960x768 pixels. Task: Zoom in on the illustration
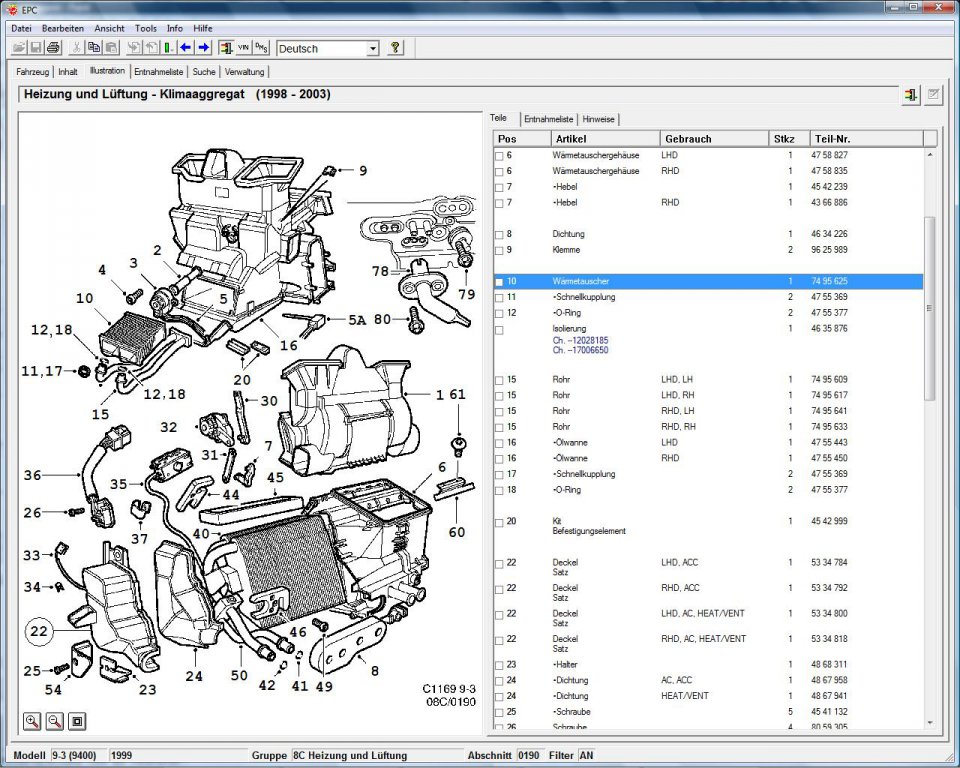coord(32,721)
